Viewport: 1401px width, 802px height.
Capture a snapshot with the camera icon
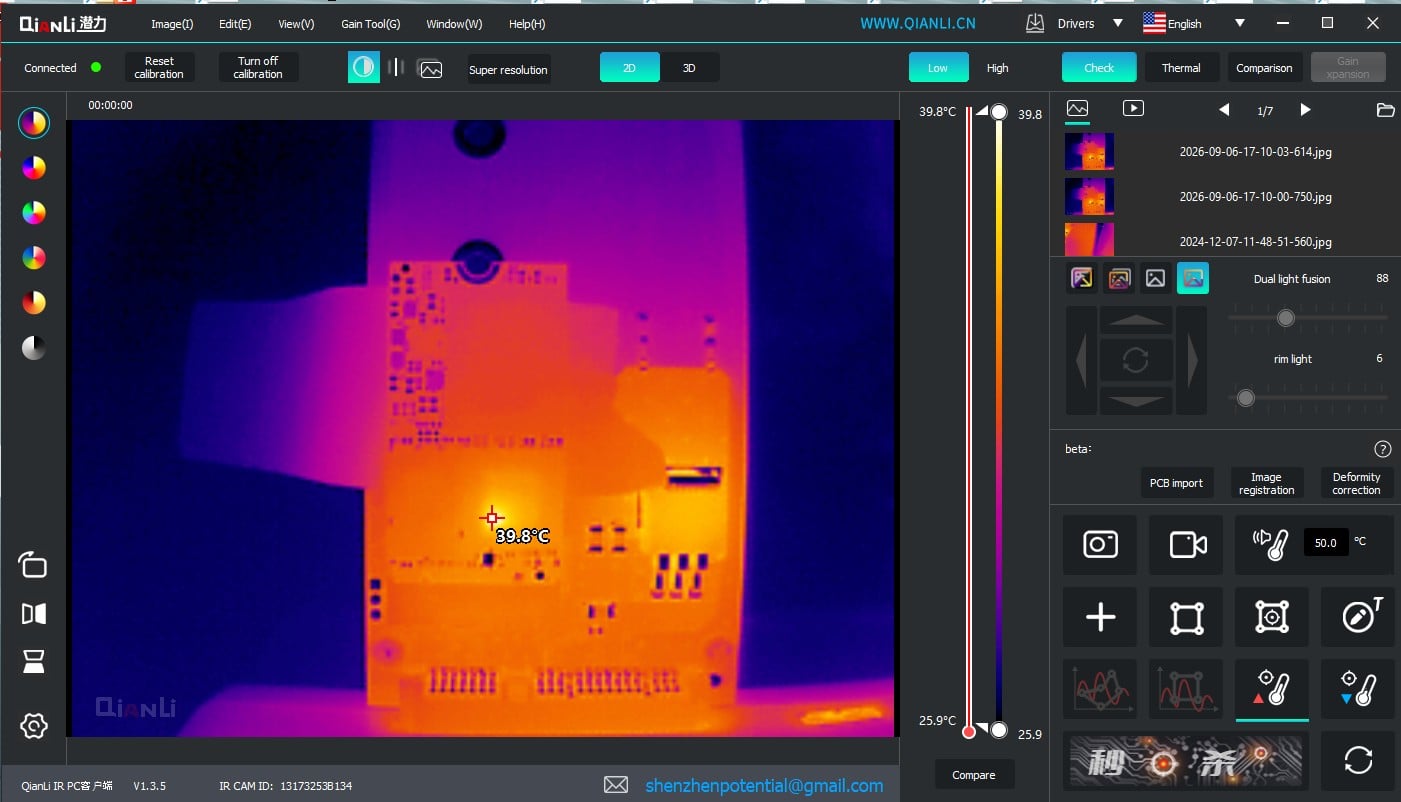tap(1100, 545)
